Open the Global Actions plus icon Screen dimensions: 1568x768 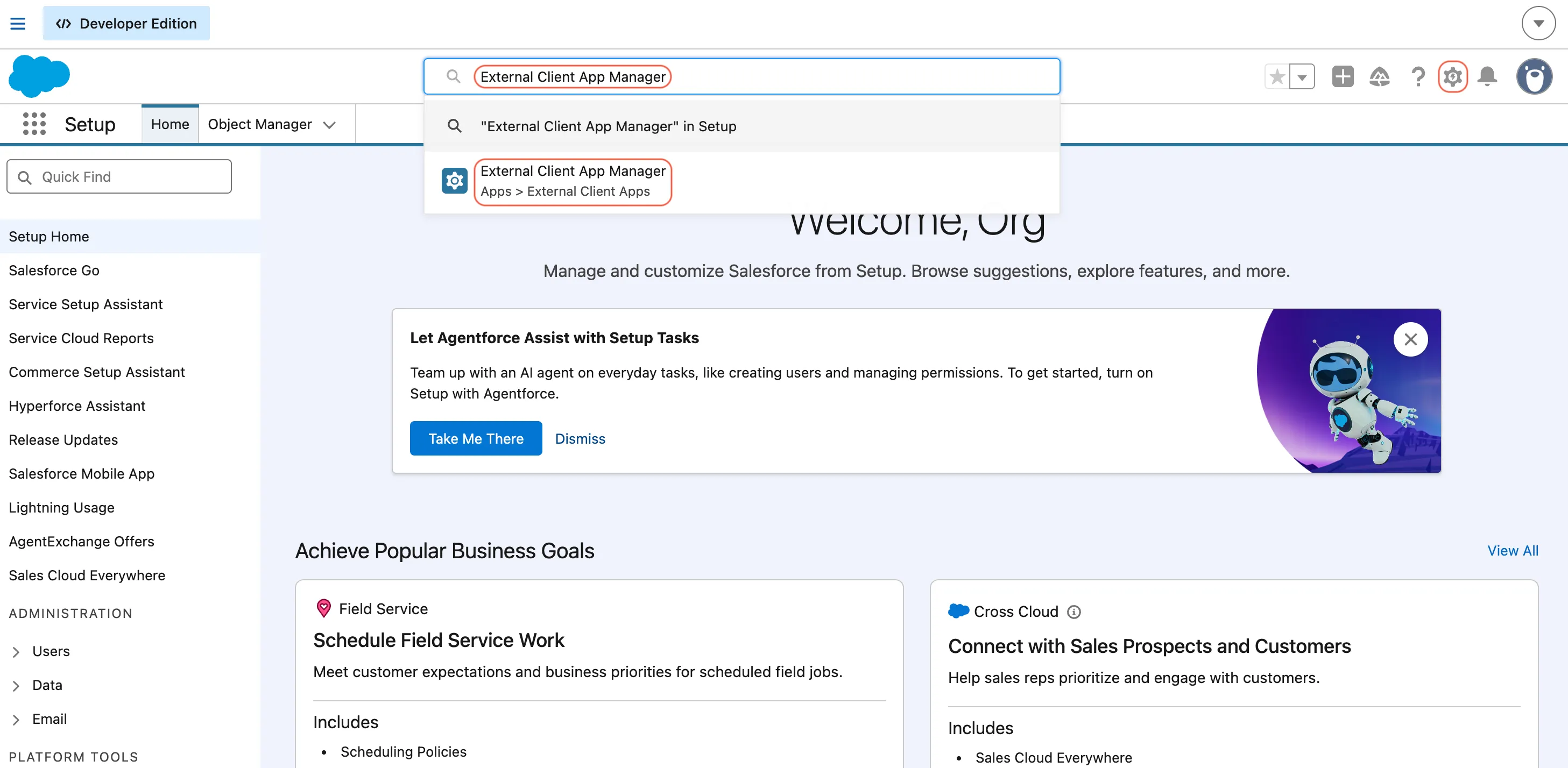pos(1342,77)
